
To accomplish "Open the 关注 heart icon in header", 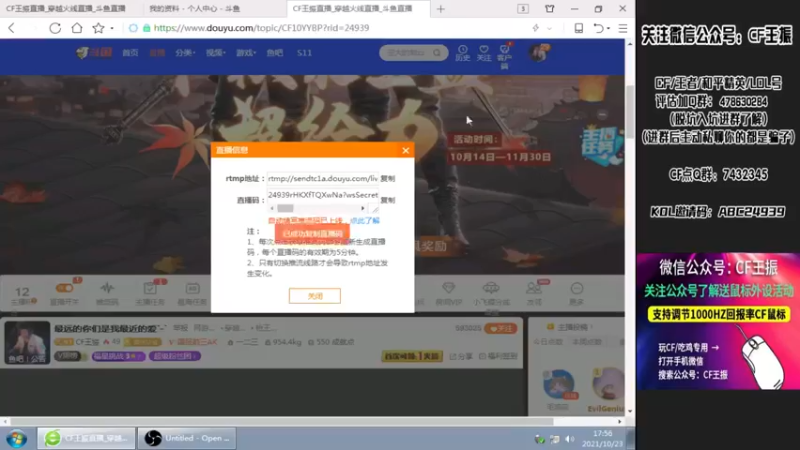I will coord(484,53).
